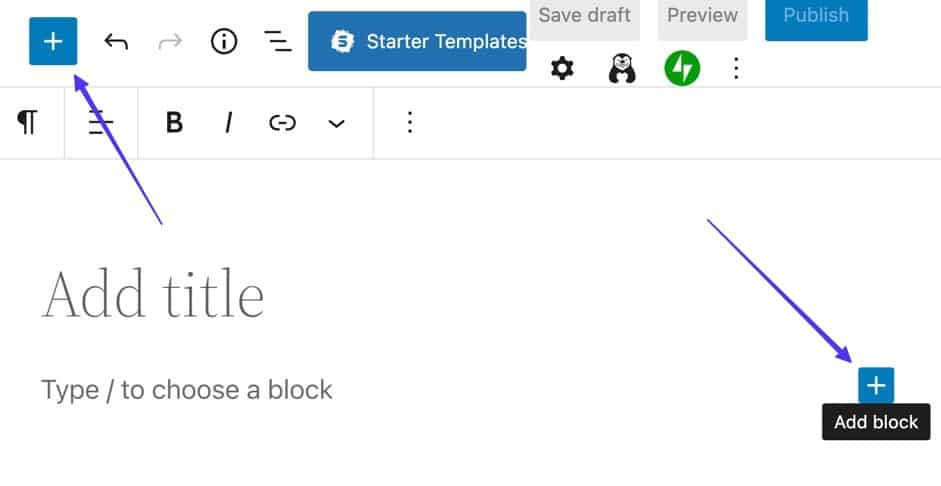Click Save draft

click(584, 16)
